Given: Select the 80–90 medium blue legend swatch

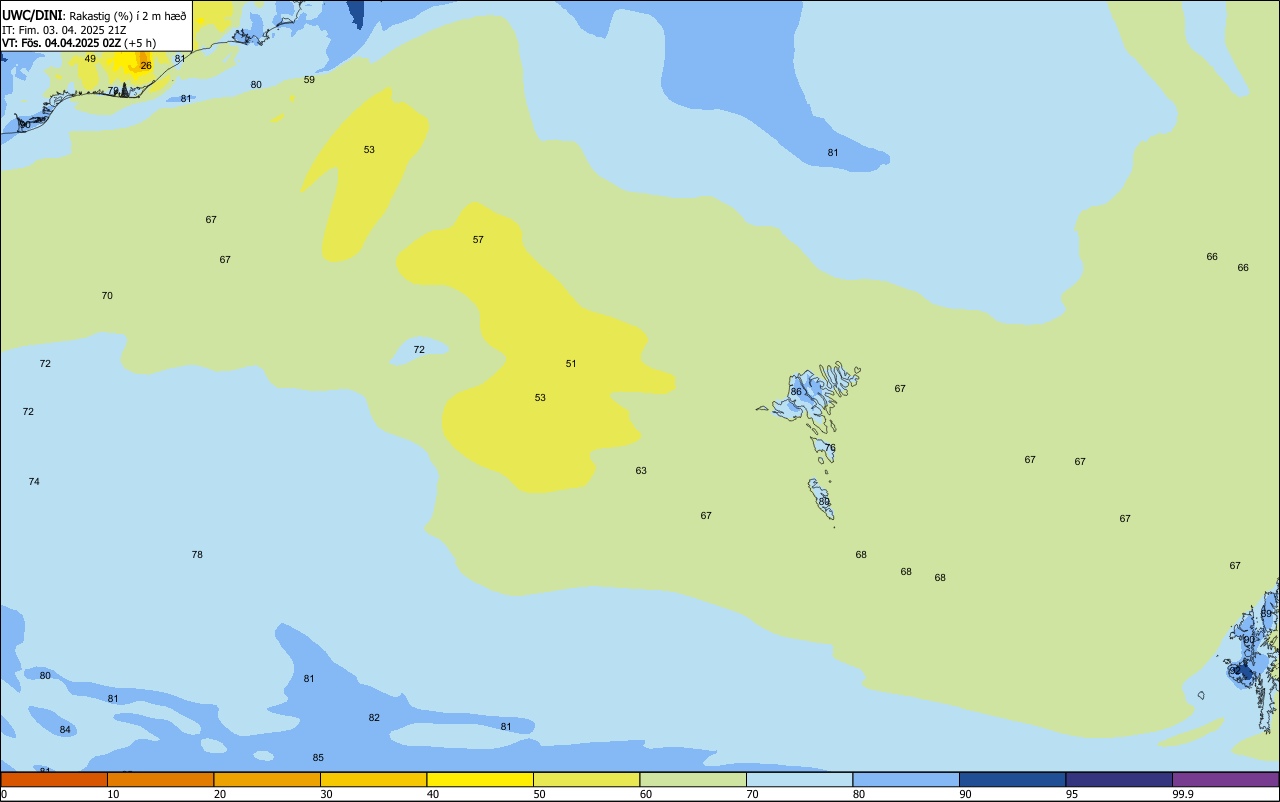Looking at the screenshot, I should [906, 779].
